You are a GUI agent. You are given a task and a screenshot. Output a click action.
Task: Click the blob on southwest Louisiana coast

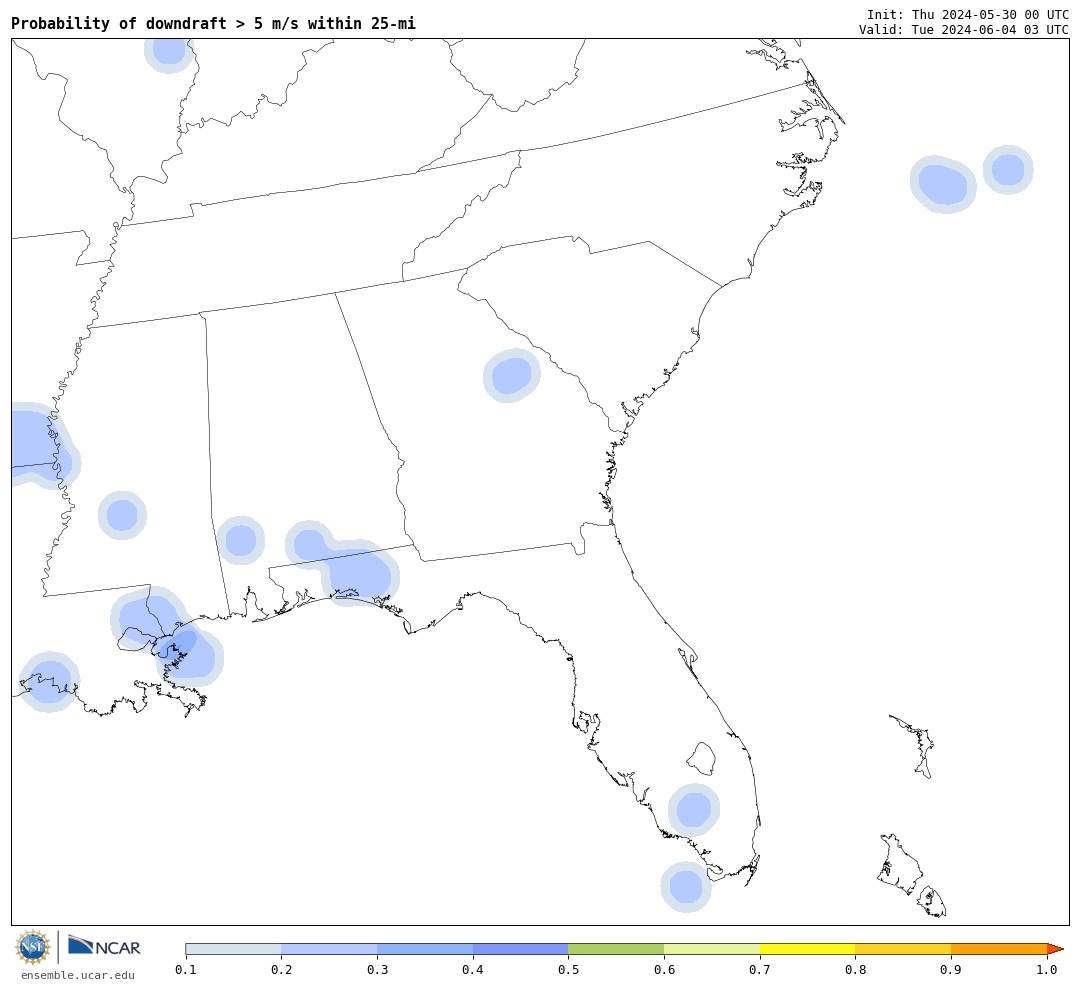click(49, 681)
